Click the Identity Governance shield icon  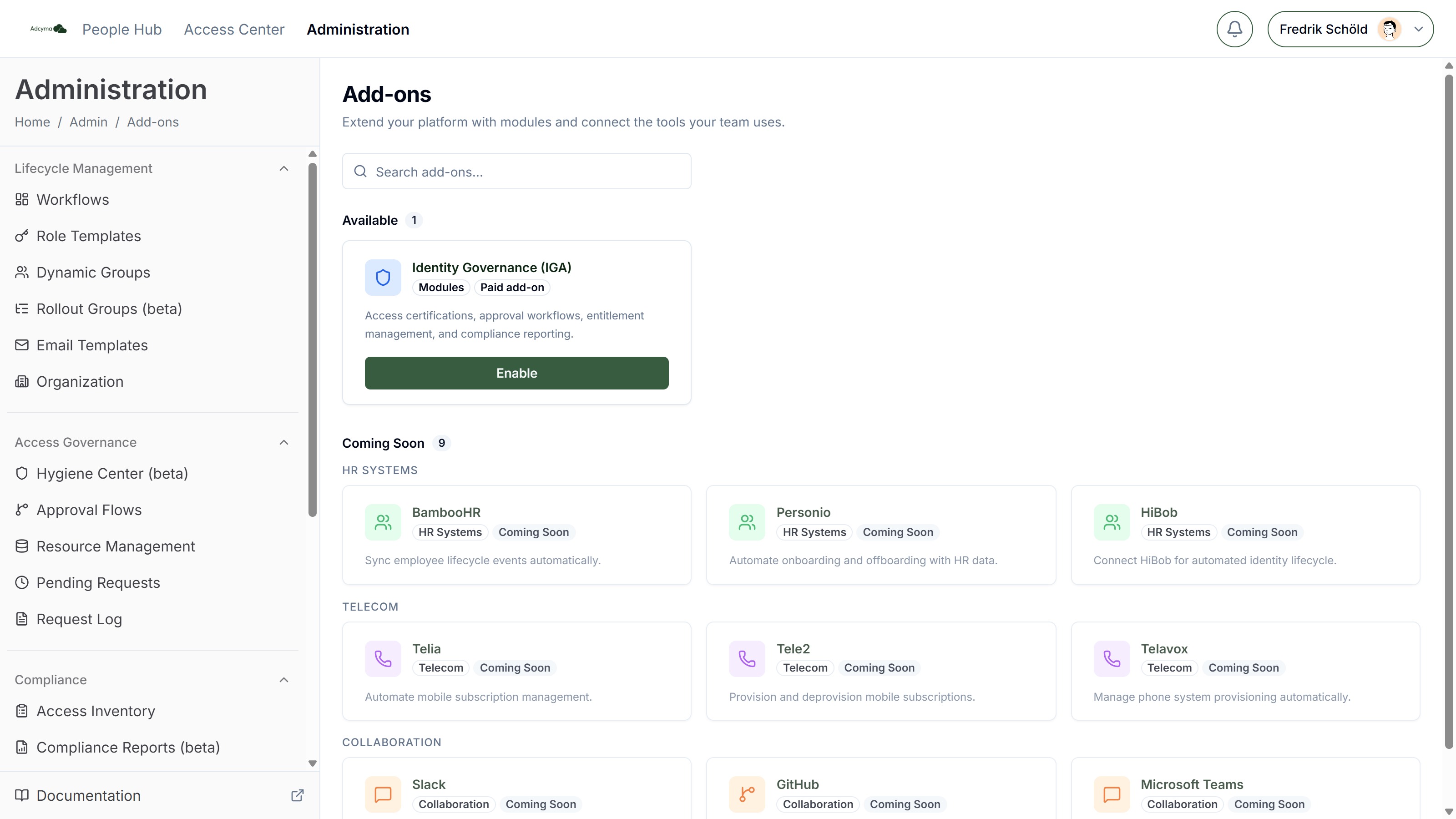pos(383,278)
